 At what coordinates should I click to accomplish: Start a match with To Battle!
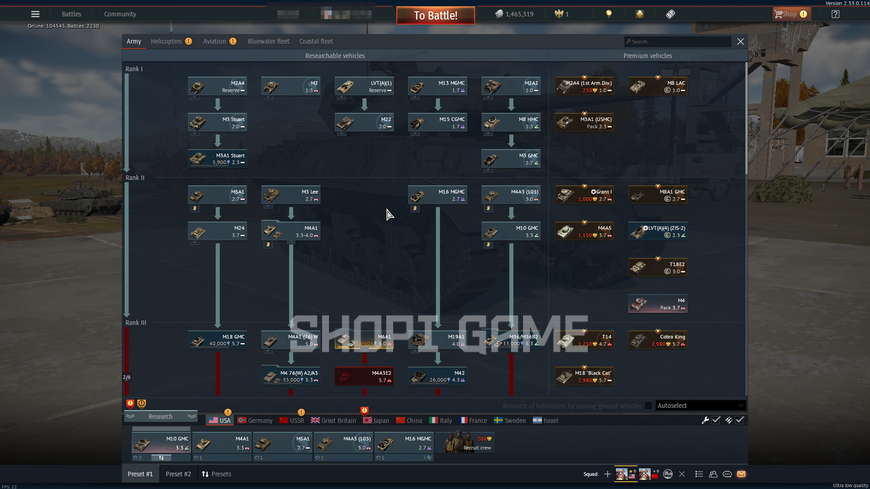436,15
